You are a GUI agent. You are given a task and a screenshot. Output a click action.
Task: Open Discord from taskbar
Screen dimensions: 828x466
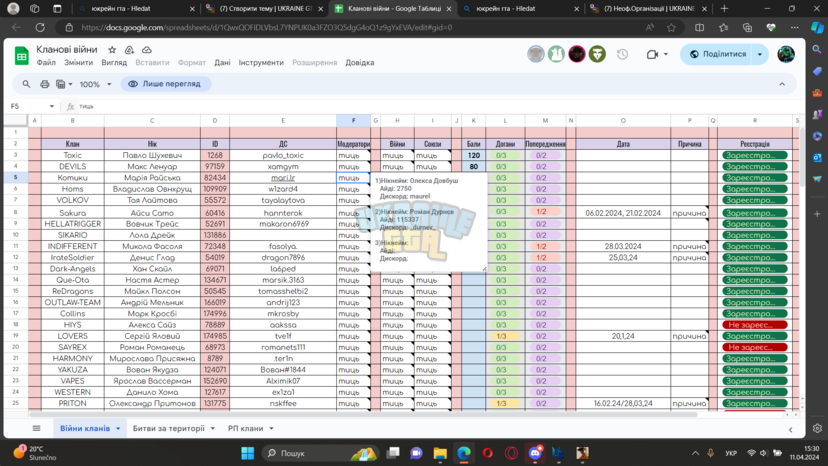pyautogui.click(x=535, y=453)
